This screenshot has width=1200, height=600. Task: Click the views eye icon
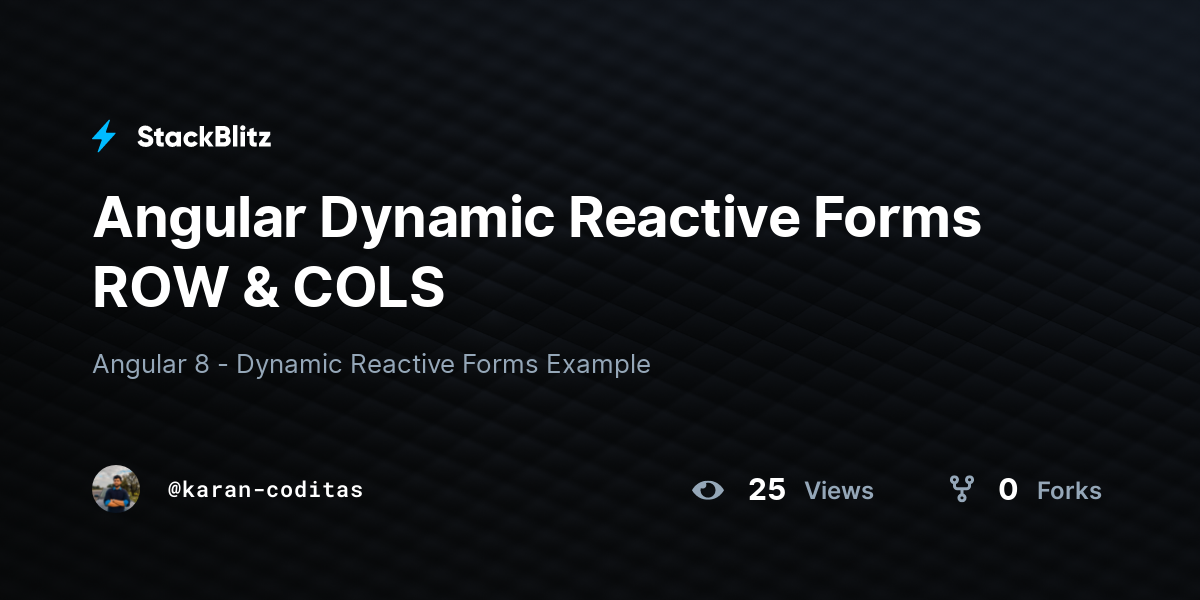pyautogui.click(x=708, y=490)
